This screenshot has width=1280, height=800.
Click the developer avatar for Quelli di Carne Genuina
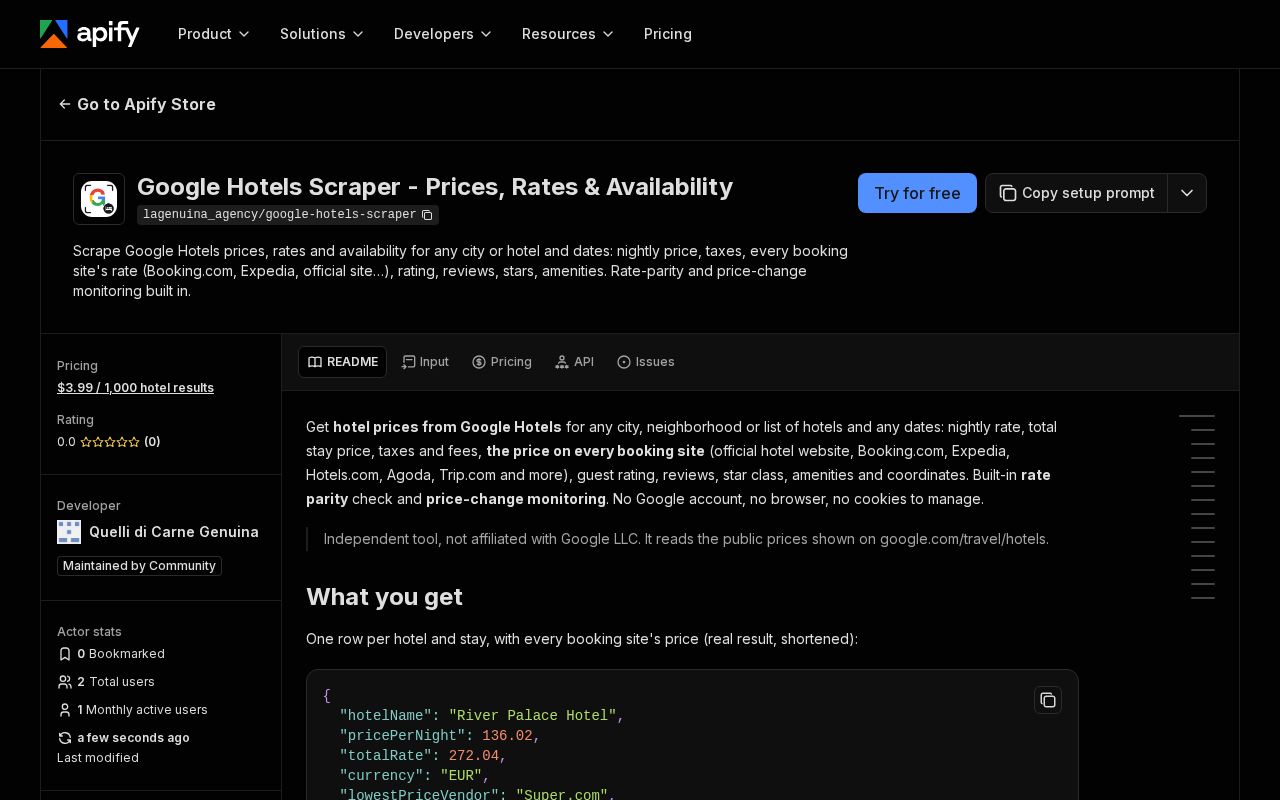click(x=69, y=532)
